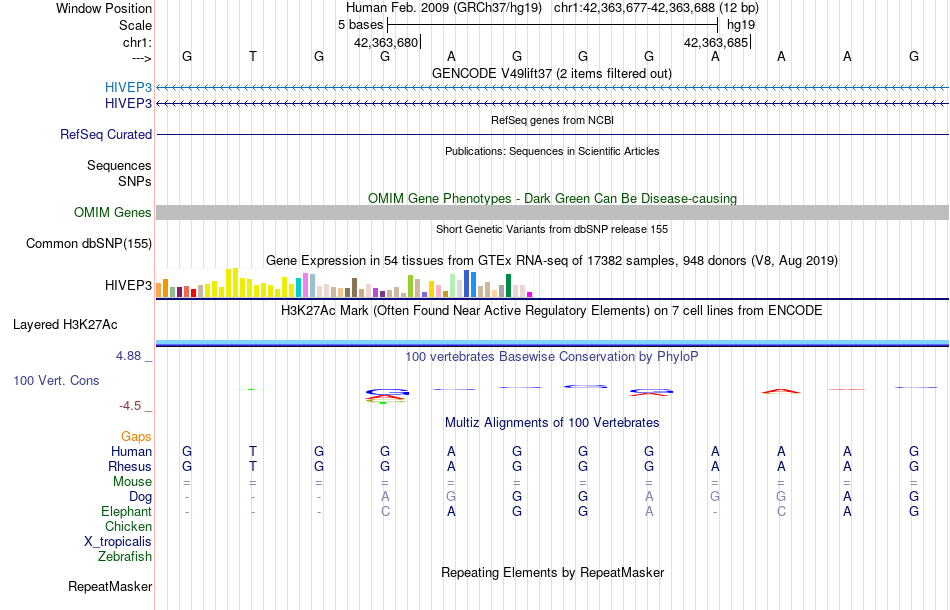This screenshot has height=610, width=950.
Task: Open the GENCODE V49lift37 track title
Action: [x=551, y=73]
